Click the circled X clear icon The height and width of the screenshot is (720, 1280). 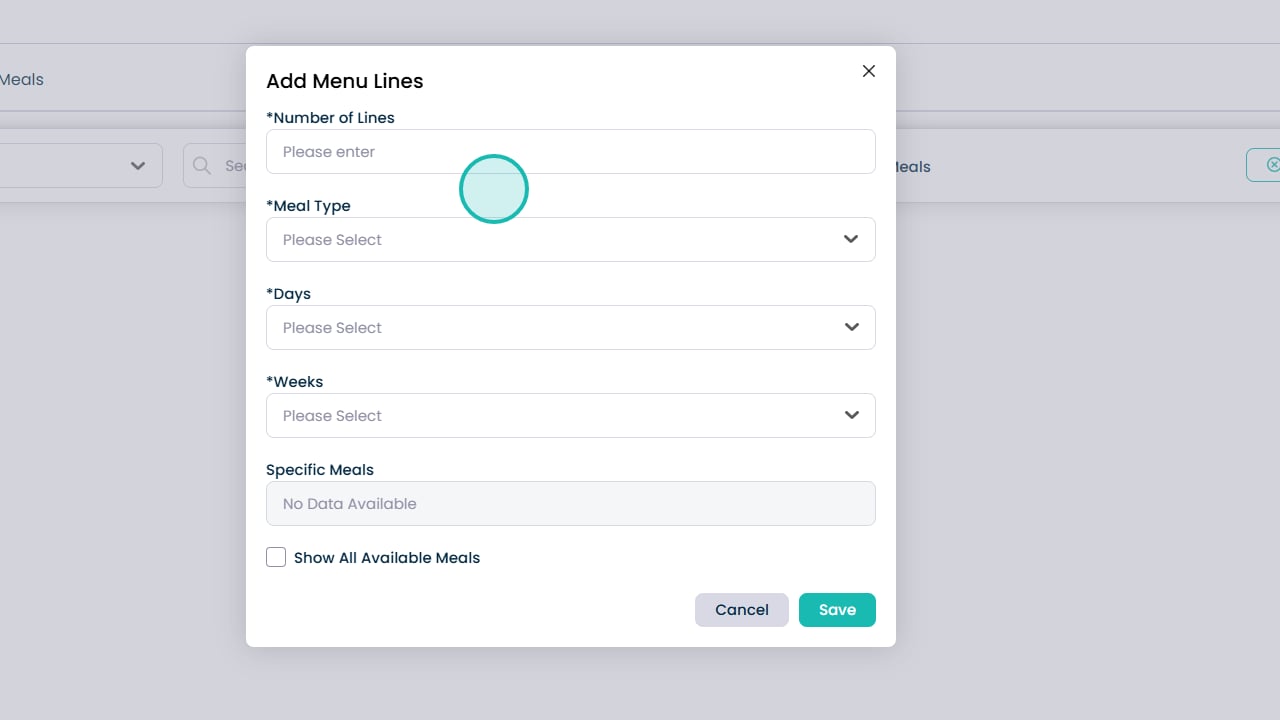click(1272, 165)
